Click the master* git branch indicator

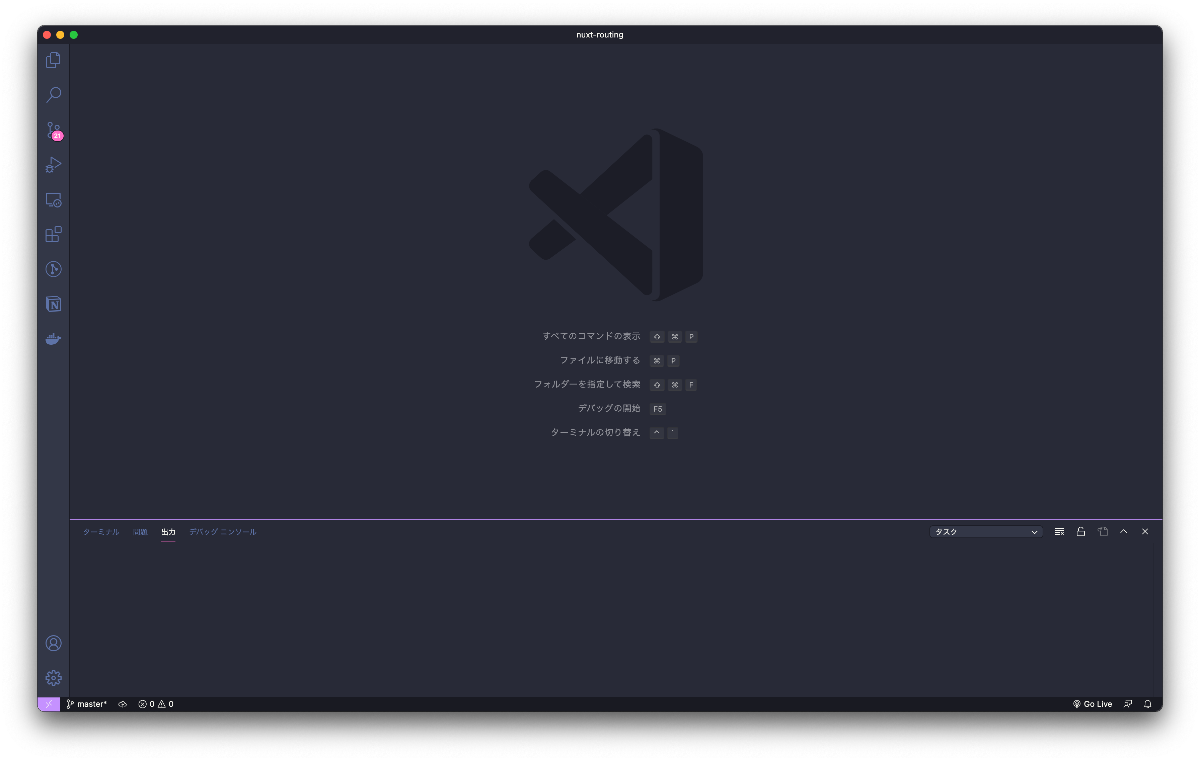tap(87, 704)
